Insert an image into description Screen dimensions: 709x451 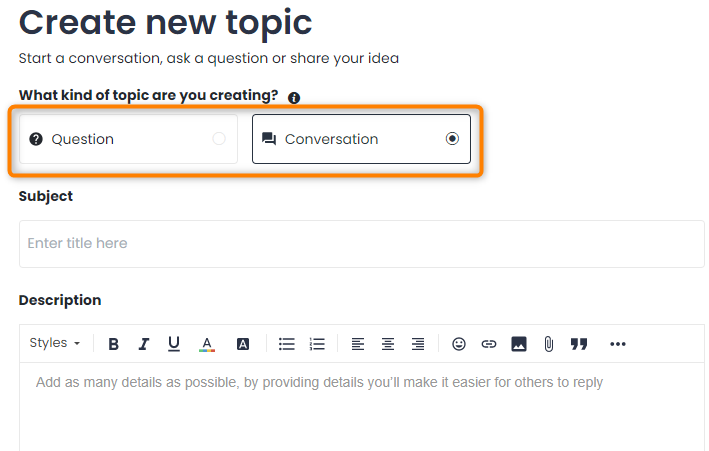tap(519, 344)
